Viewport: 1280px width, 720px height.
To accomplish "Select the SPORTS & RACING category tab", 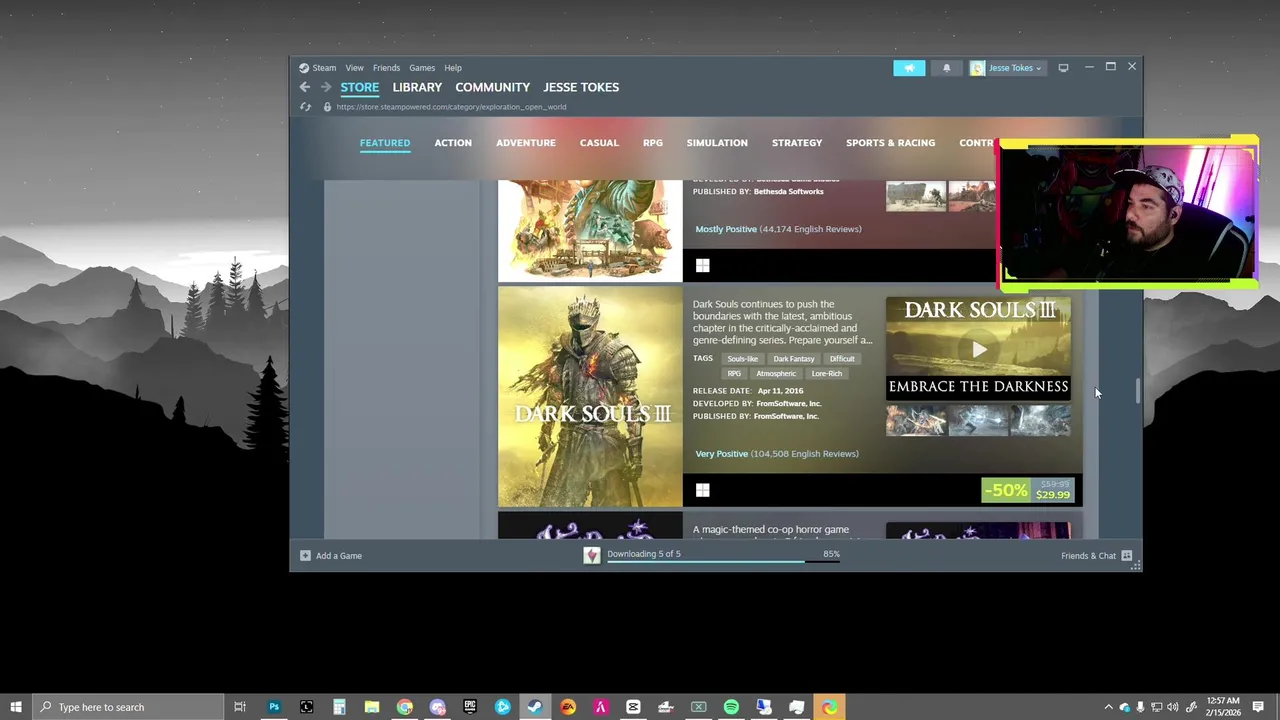I will [x=890, y=143].
